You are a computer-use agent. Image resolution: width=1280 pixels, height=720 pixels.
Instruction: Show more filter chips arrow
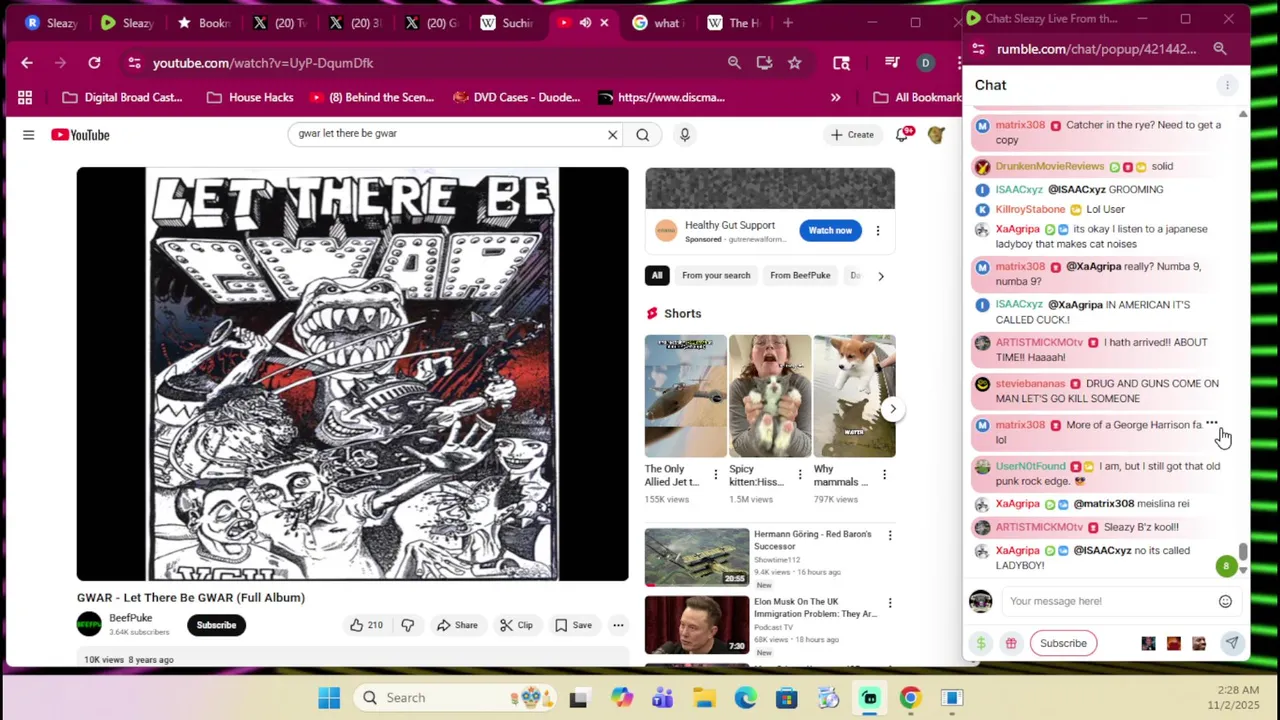881,275
